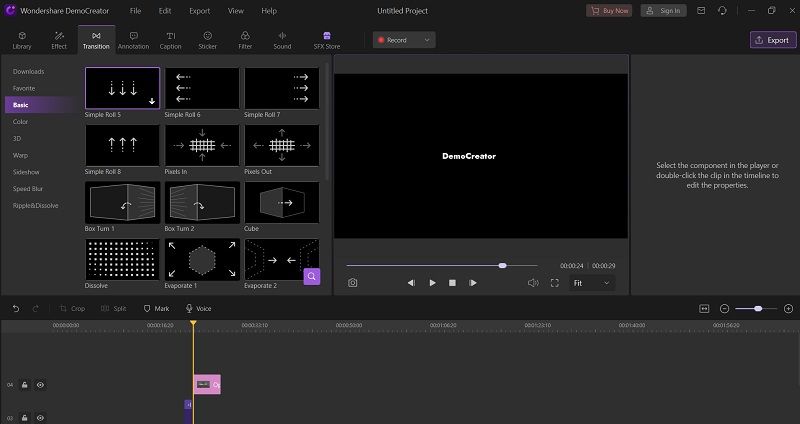This screenshot has width=800, height=424.
Task: Open the Sound tab
Action: 282,40
